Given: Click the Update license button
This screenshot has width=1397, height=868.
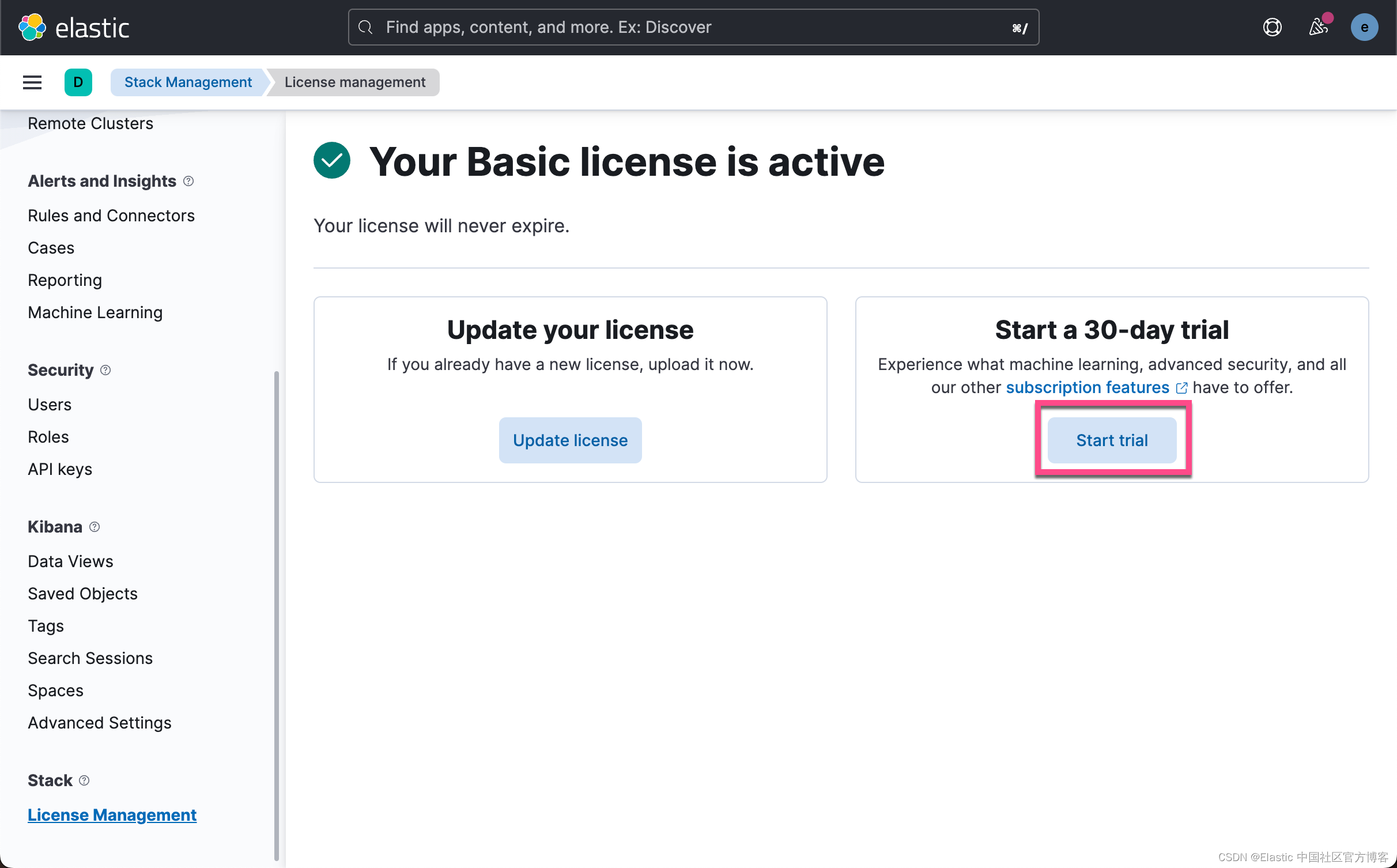Looking at the screenshot, I should point(570,440).
